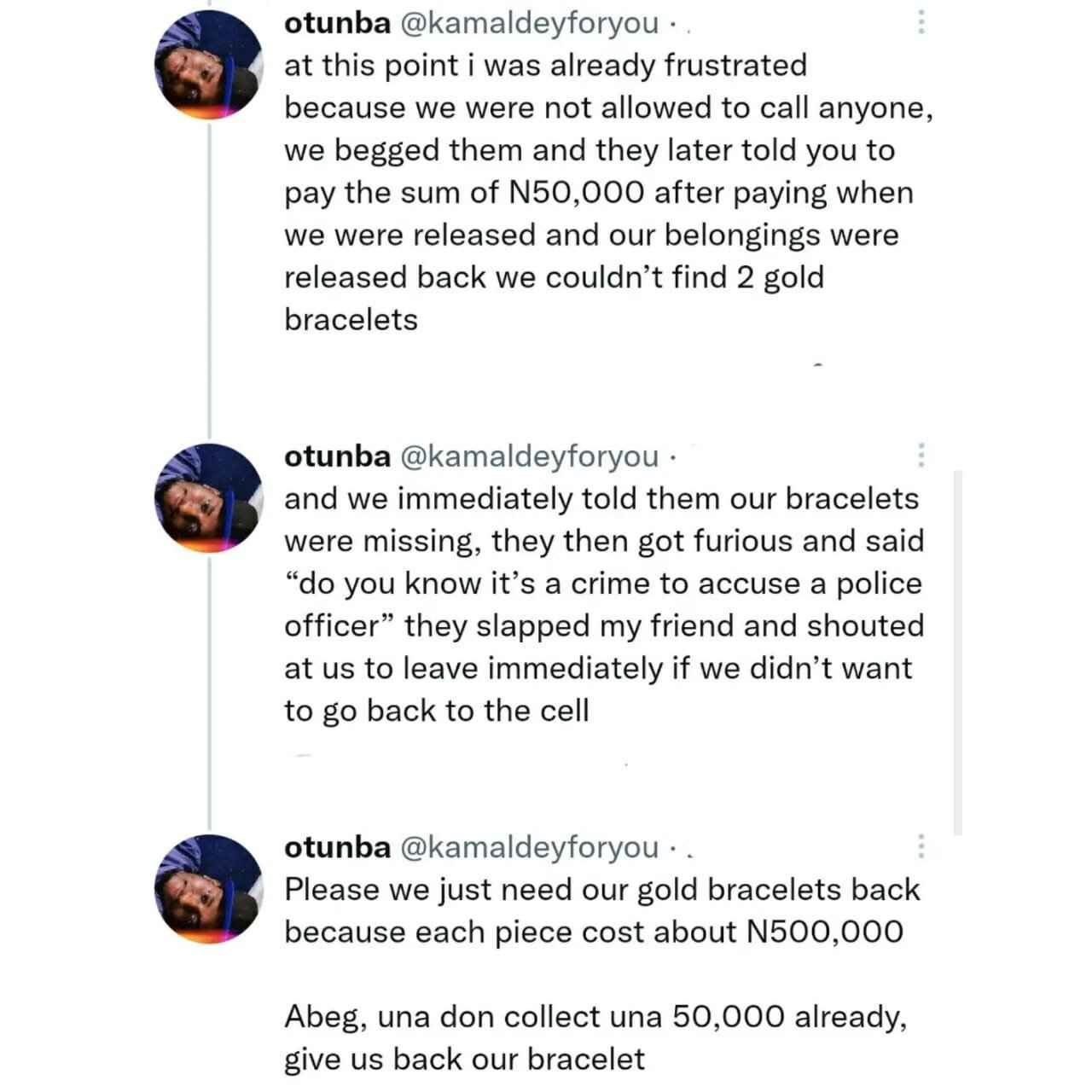
Task: Click thread line between first and second avatars
Action: (x=209, y=282)
